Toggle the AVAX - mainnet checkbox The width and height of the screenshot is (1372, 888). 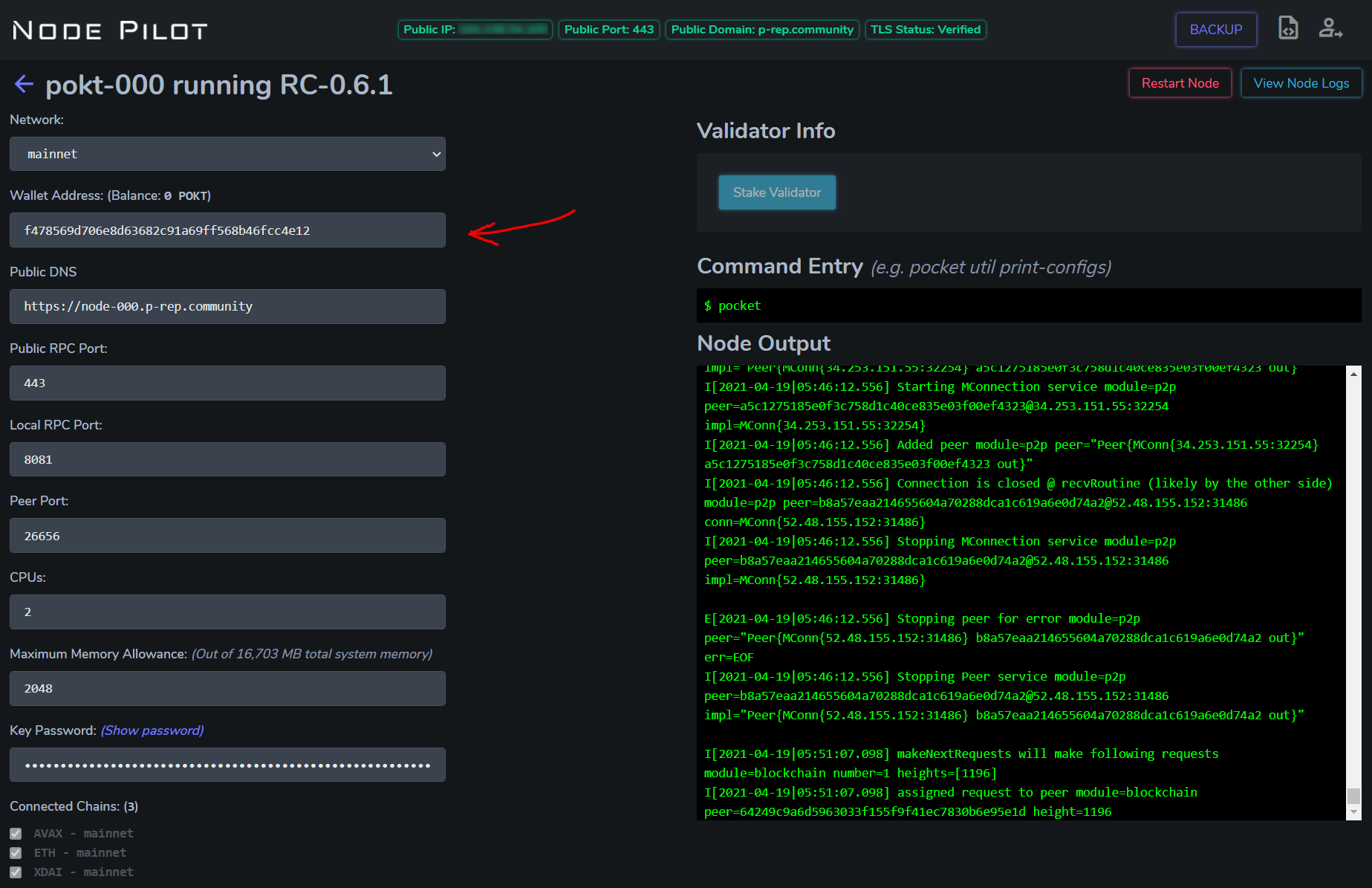coord(16,834)
